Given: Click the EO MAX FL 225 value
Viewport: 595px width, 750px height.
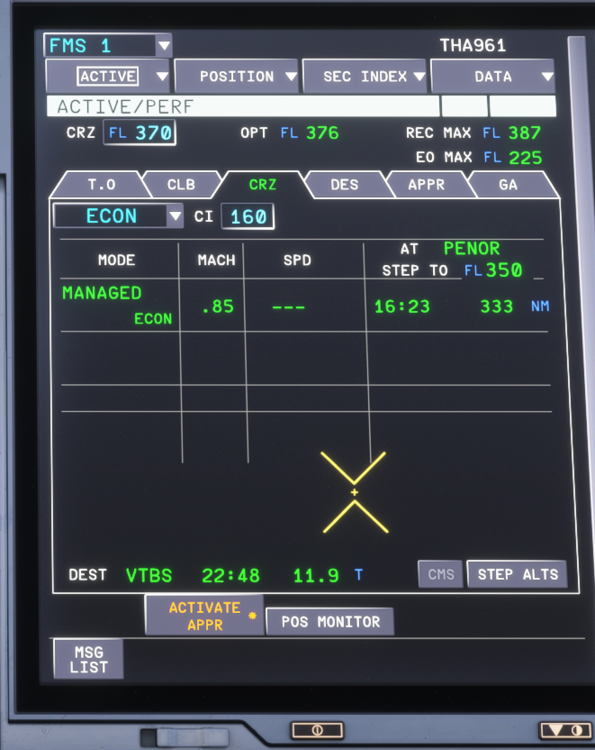Looking at the screenshot, I should coord(513,157).
